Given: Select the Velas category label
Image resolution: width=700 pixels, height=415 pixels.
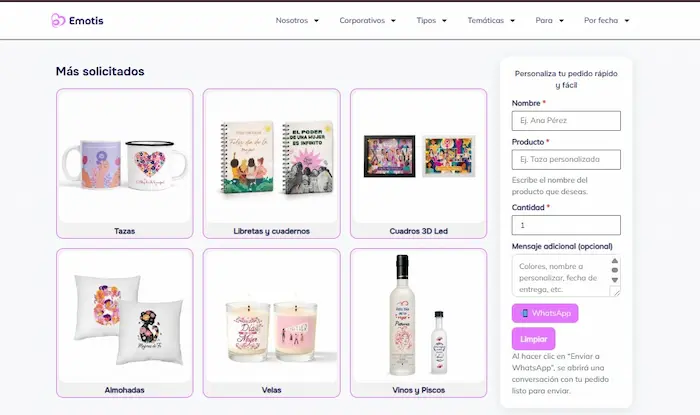Looking at the screenshot, I should pyautogui.click(x=271, y=390).
